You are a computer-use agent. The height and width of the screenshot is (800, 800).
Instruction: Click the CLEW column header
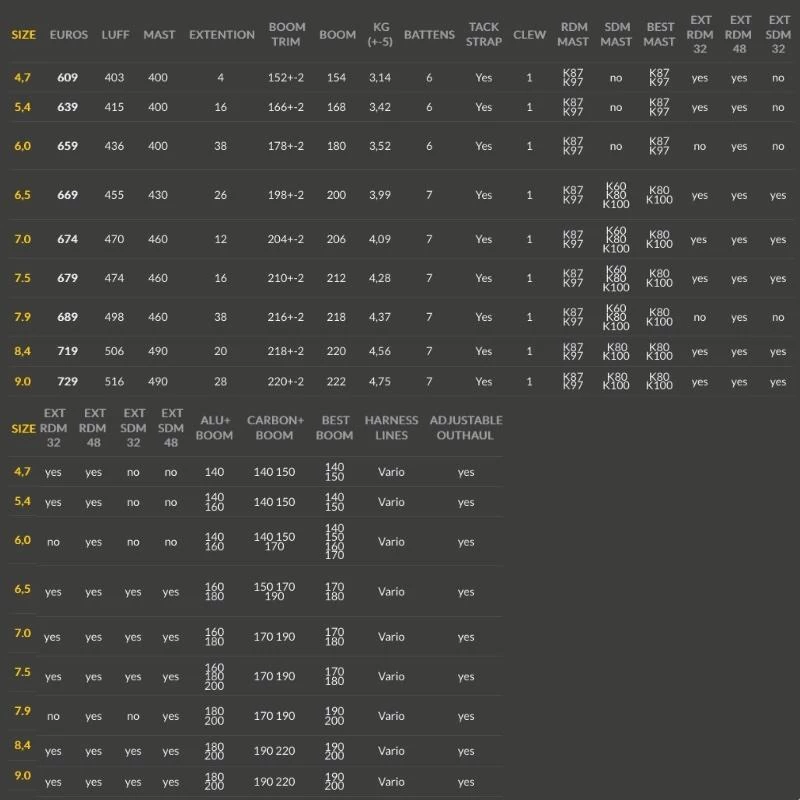click(x=529, y=35)
